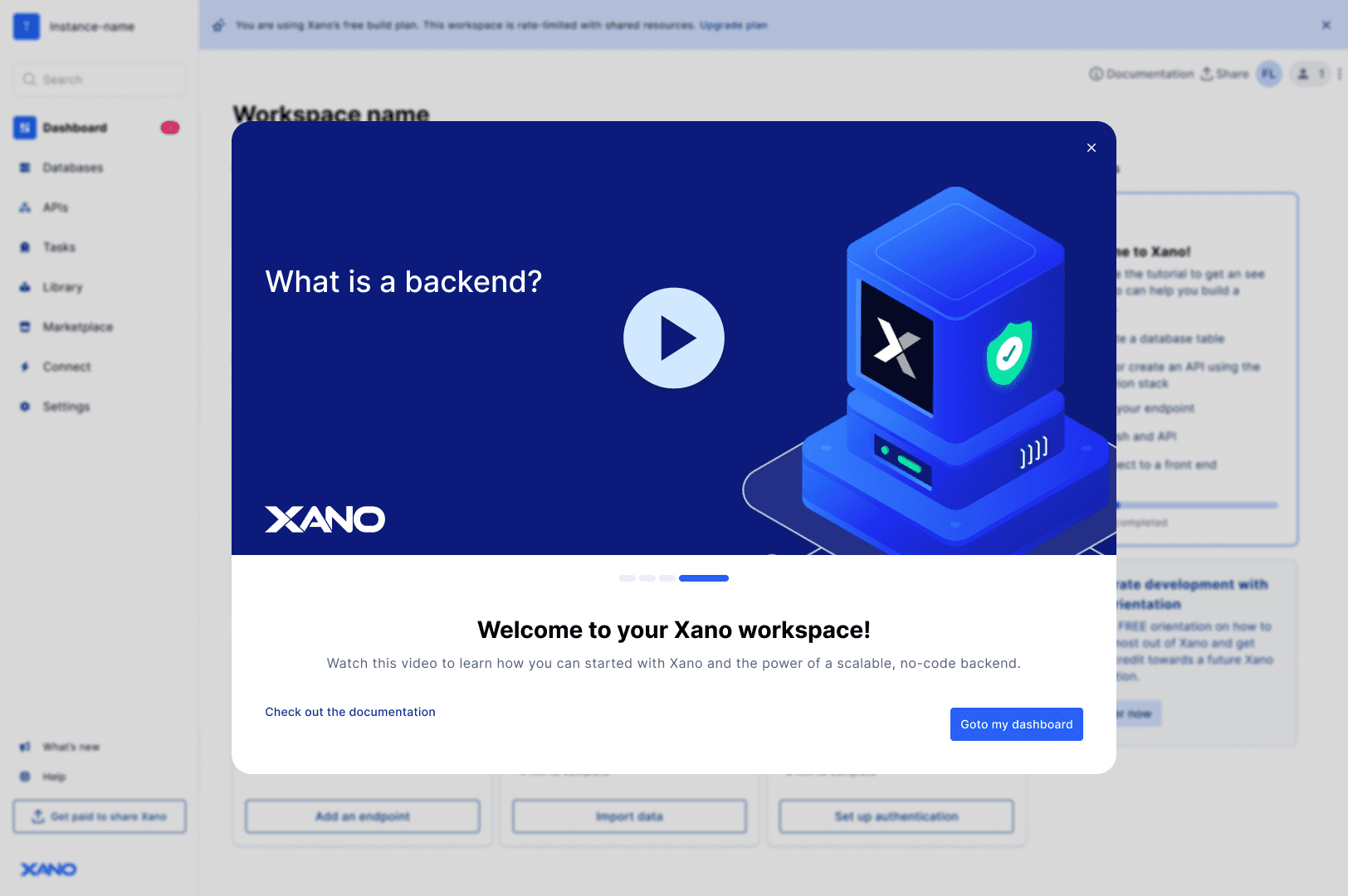Click "Welcome to your Xano workspace!" heading

674,630
